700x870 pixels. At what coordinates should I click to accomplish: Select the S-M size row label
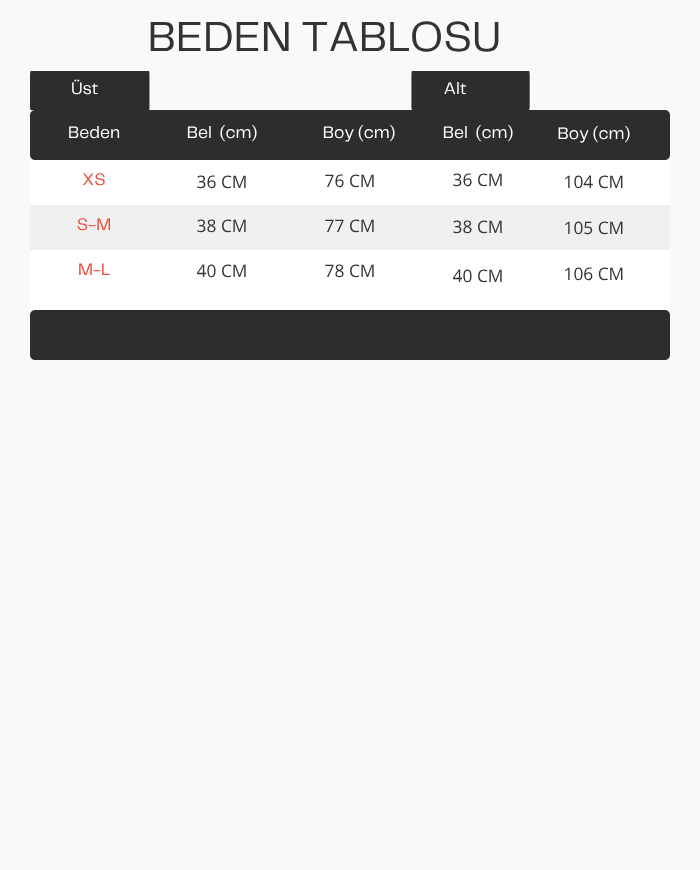(x=94, y=224)
